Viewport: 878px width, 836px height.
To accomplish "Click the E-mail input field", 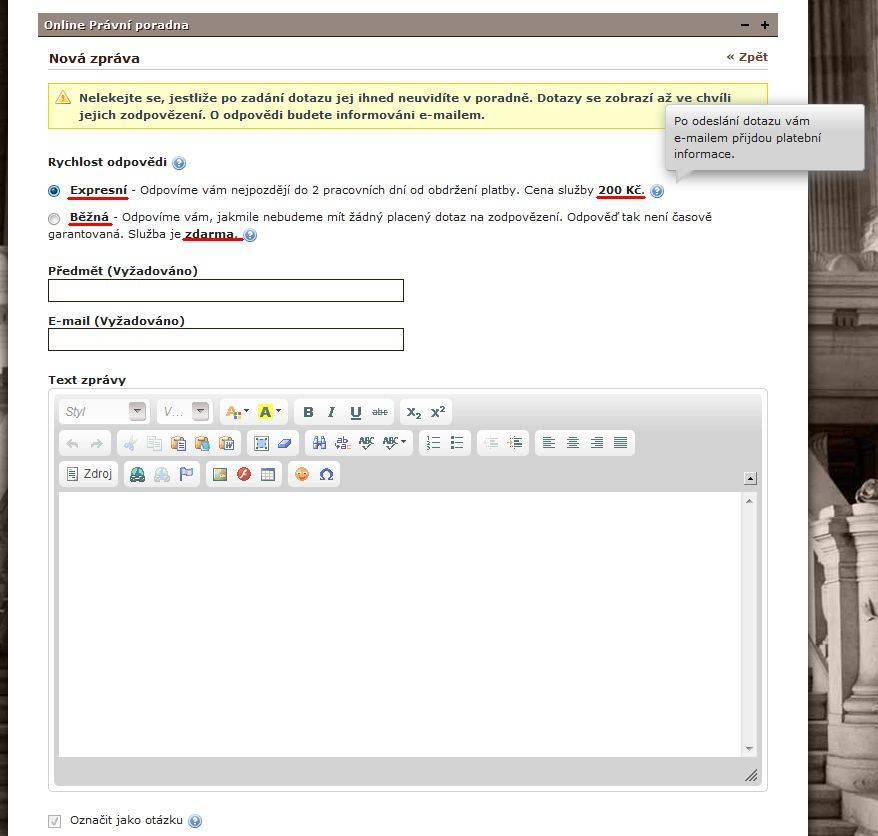I will pos(226,340).
